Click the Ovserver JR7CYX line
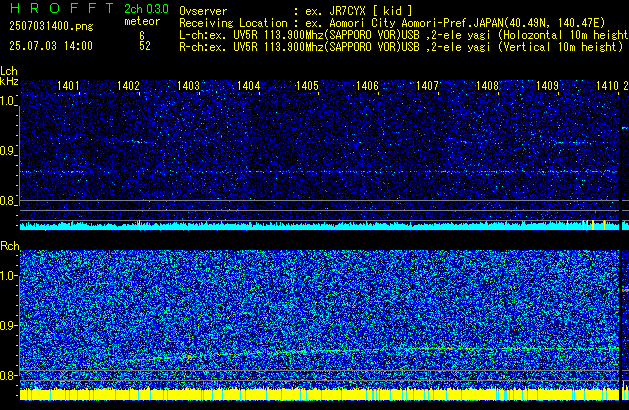The height and width of the screenshot is (410, 629). [296, 11]
